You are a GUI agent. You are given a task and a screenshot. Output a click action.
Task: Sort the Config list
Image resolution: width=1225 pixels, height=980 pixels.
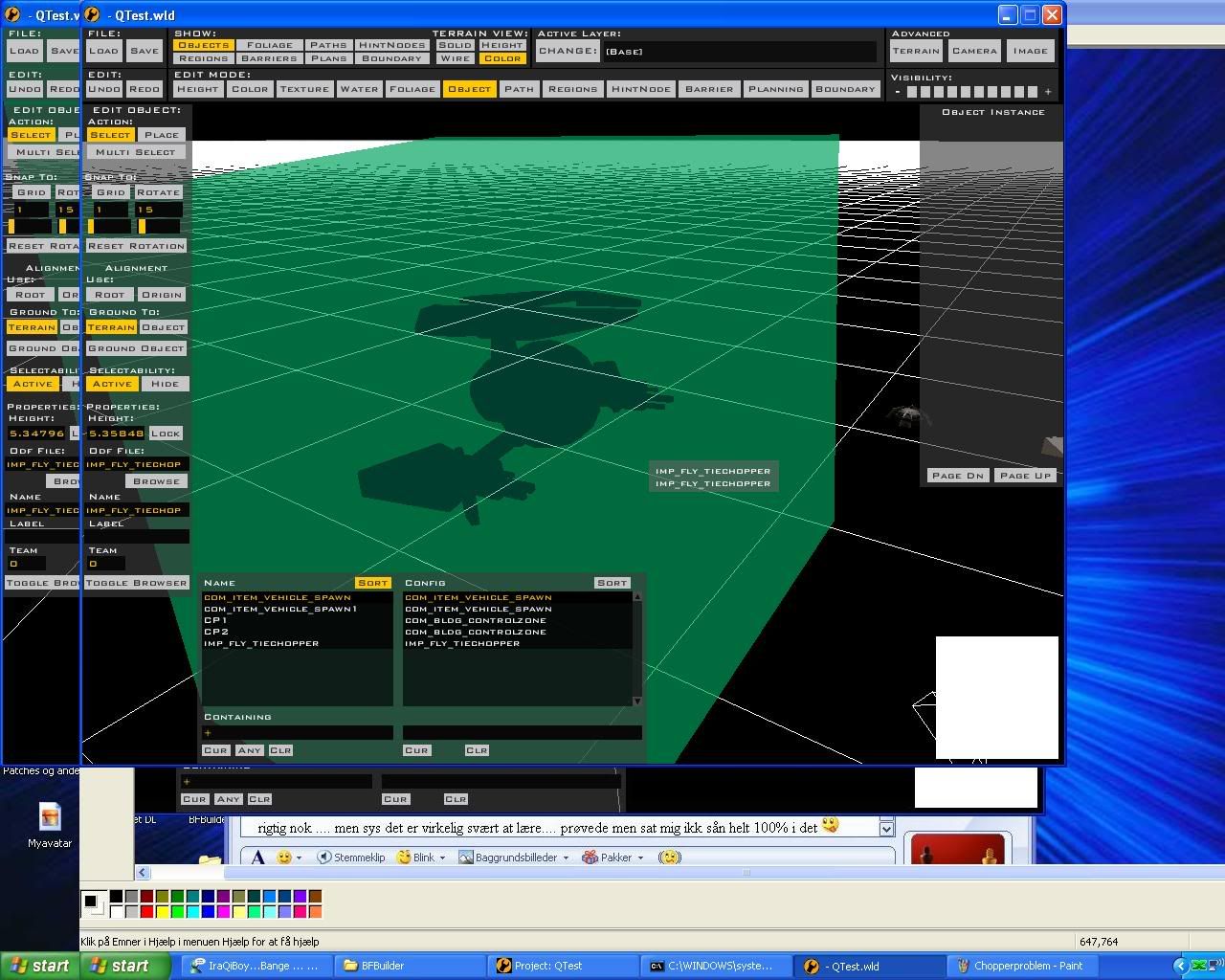[612, 583]
